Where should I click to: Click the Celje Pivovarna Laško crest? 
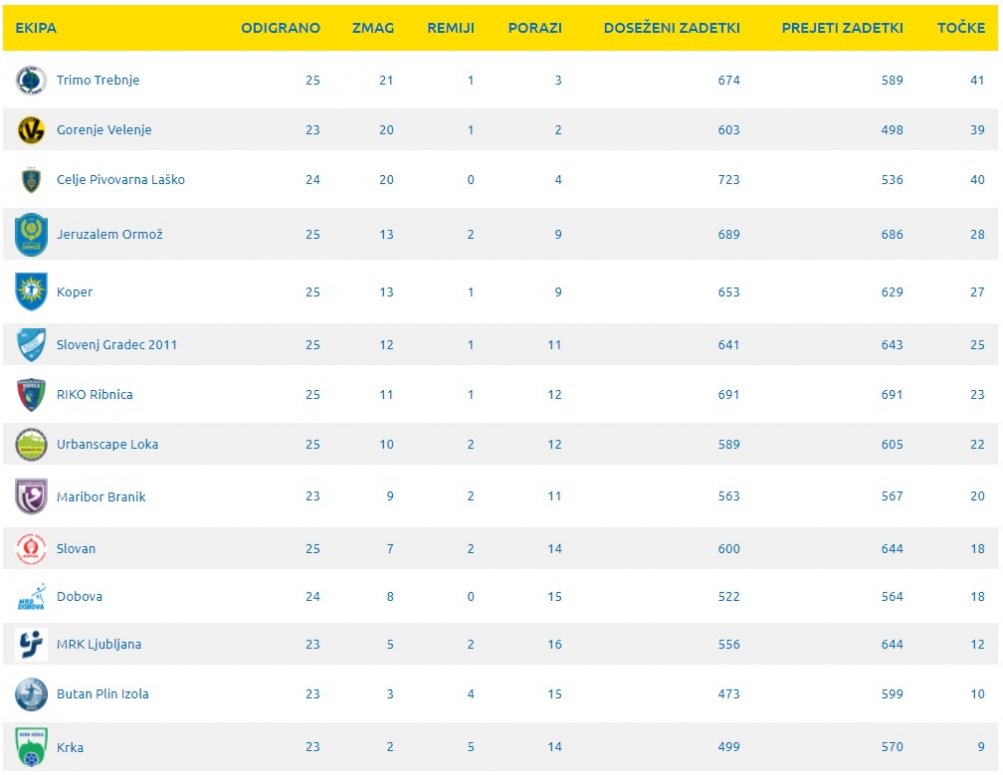click(31, 180)
